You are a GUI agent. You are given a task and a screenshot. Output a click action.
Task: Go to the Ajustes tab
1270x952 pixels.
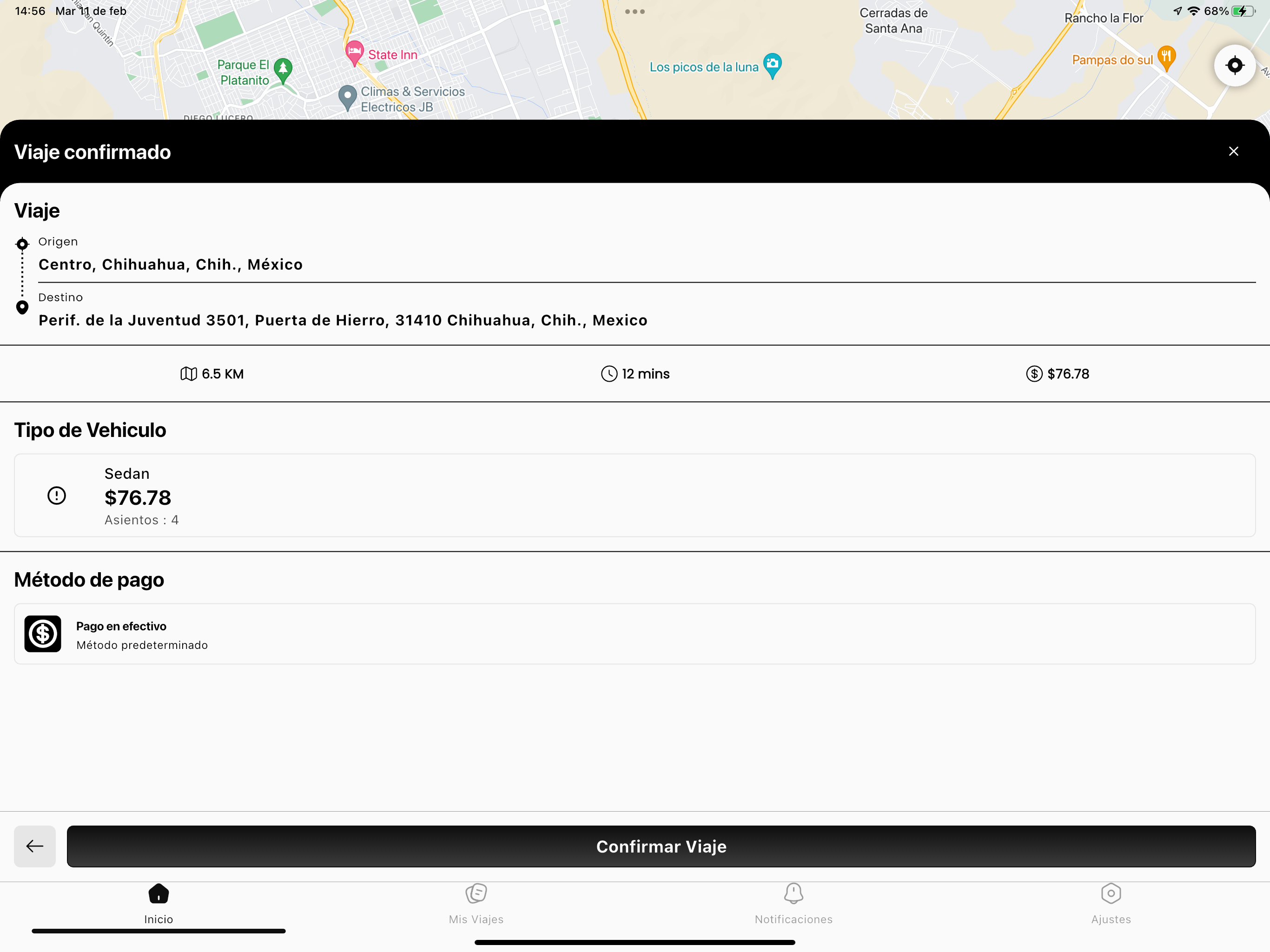[x=1111, y=904]
